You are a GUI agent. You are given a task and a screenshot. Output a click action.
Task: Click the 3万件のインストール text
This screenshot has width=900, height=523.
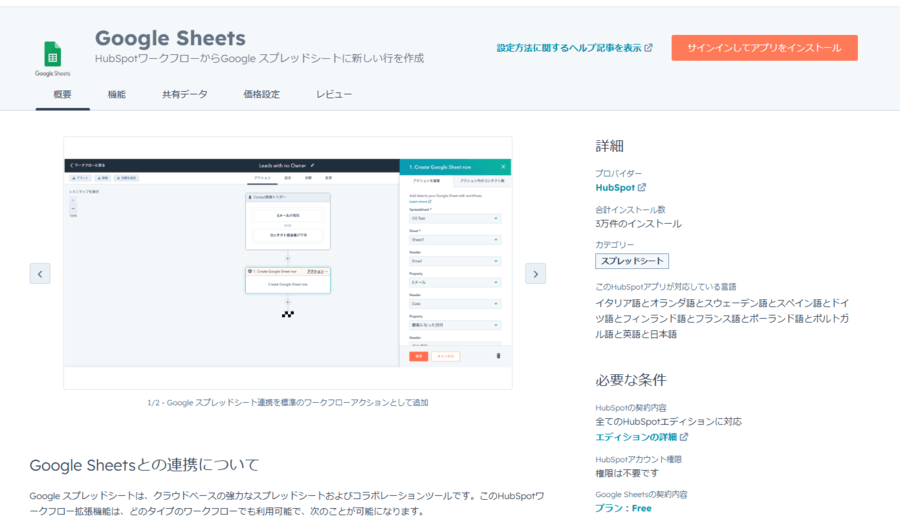[x=638, y=224]
